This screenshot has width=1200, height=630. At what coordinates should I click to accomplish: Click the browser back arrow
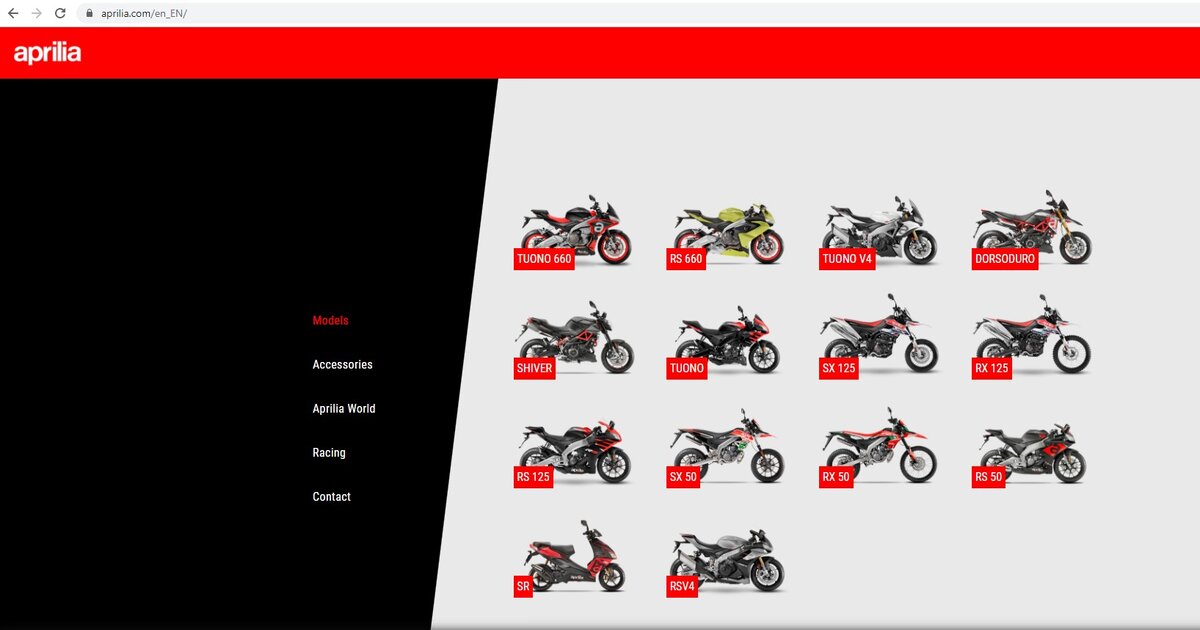(13, 13)
